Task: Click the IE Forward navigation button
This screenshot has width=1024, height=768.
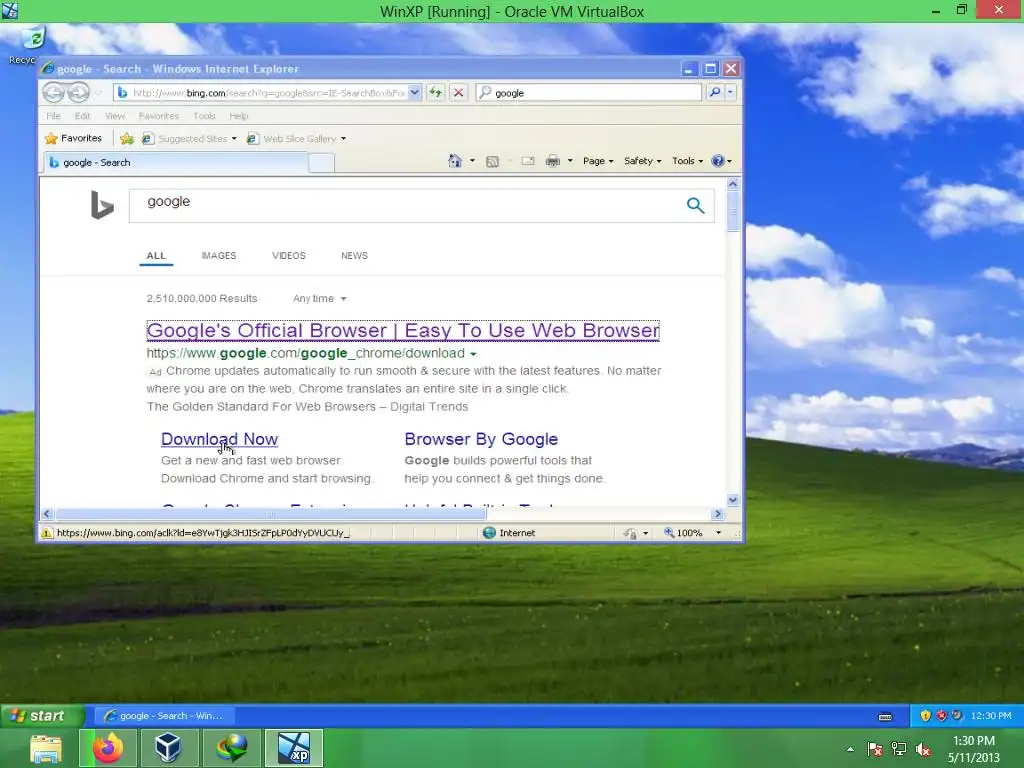Action: [78, 93]
